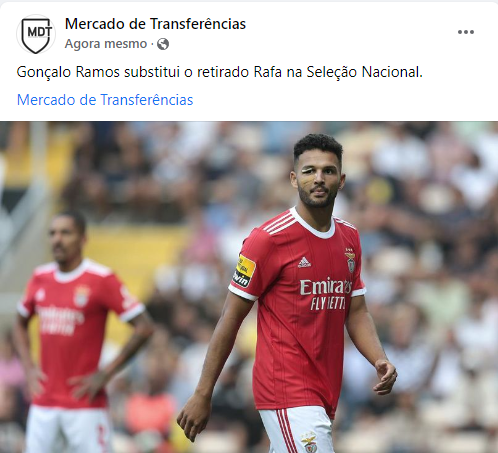Click the Adidas logo on the red shirt
498x453 pixels.
[x=304, y=262]
